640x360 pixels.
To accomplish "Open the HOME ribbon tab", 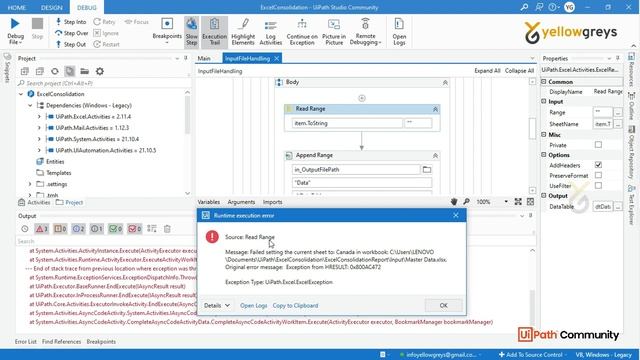I will [x=17, y=7].
